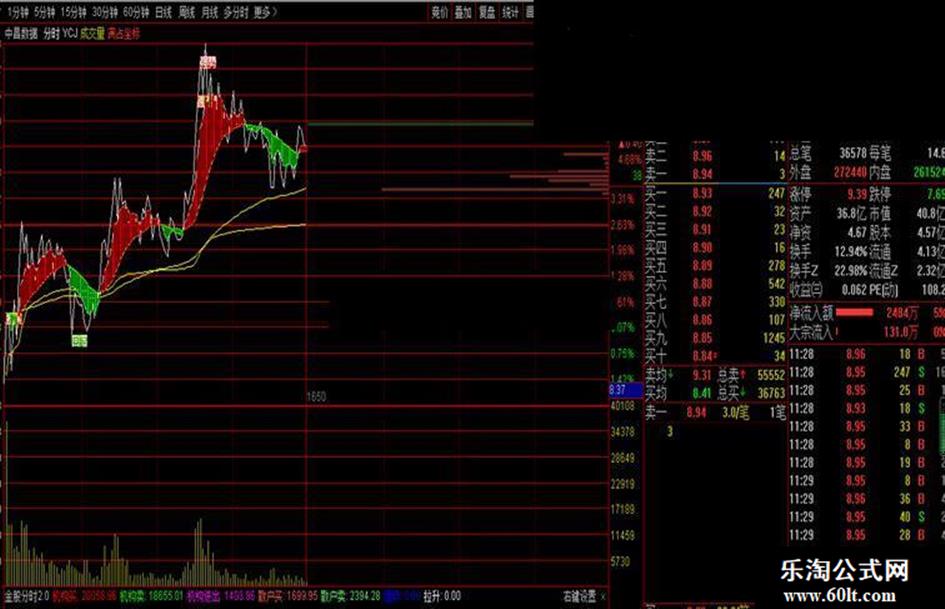The height and width of the screenshot is (609, 945).
Task: Click the 1650 time label on chart
Action: point(316,397)
